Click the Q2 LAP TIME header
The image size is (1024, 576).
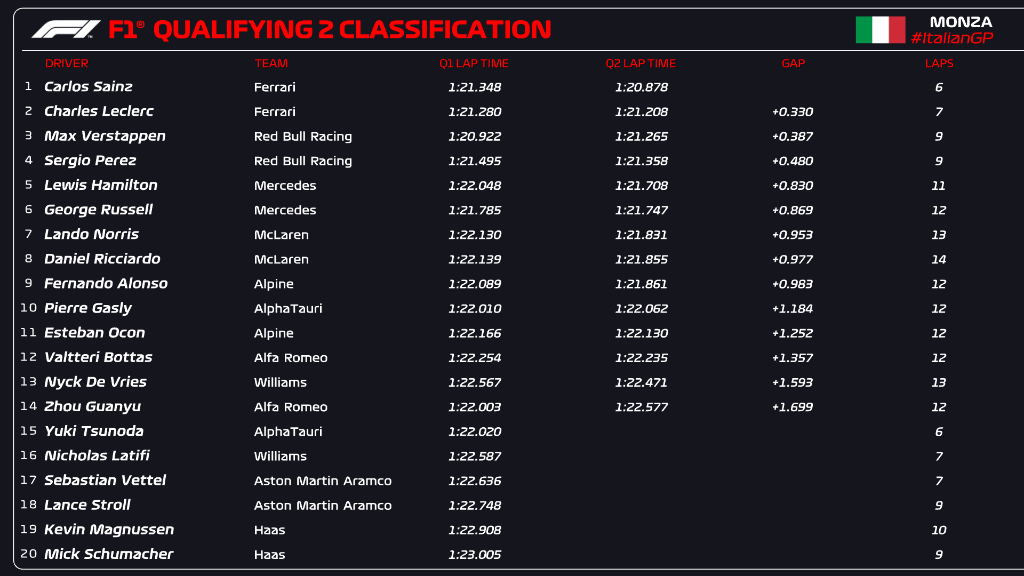pos(641,63)
